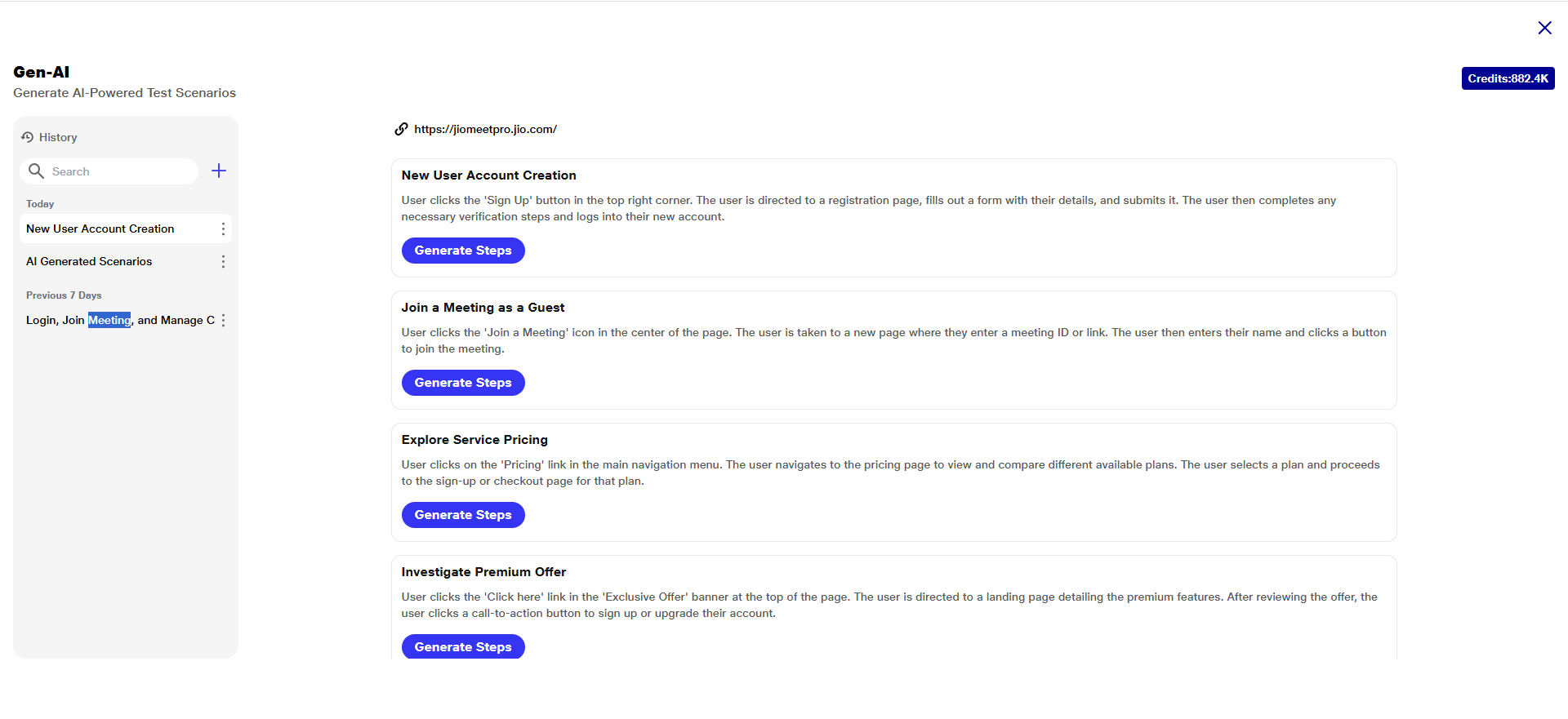Open options menu for New User Account Creation

click(x=223, y=229)
